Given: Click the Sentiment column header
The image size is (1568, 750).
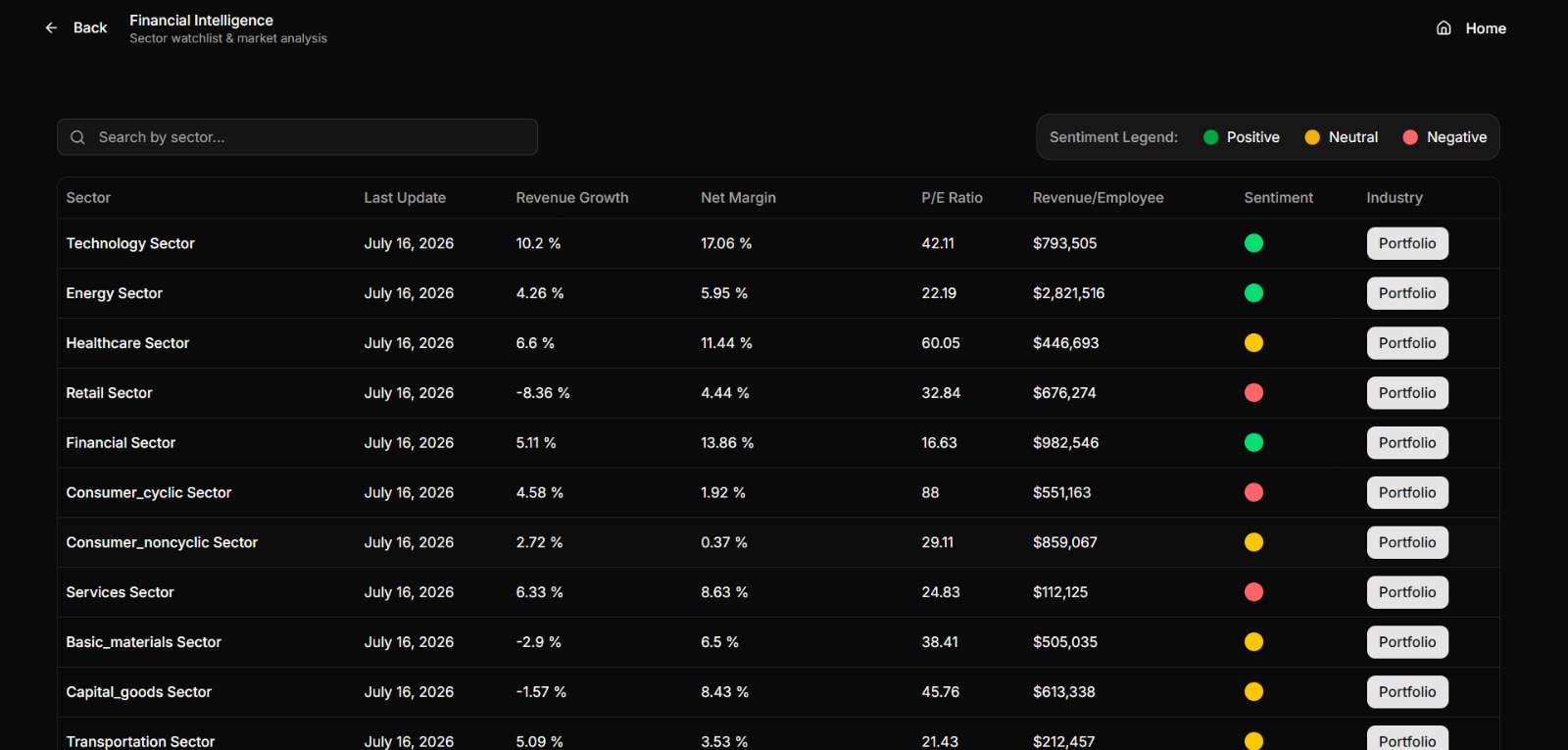Looking at the screenshot, I should click(1278, 198).
